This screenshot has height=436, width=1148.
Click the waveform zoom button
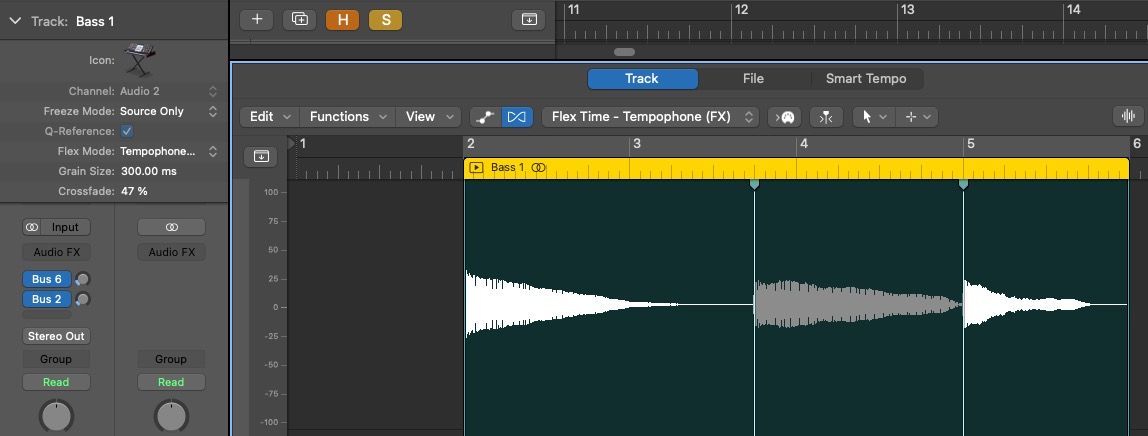coord(1128,116)
